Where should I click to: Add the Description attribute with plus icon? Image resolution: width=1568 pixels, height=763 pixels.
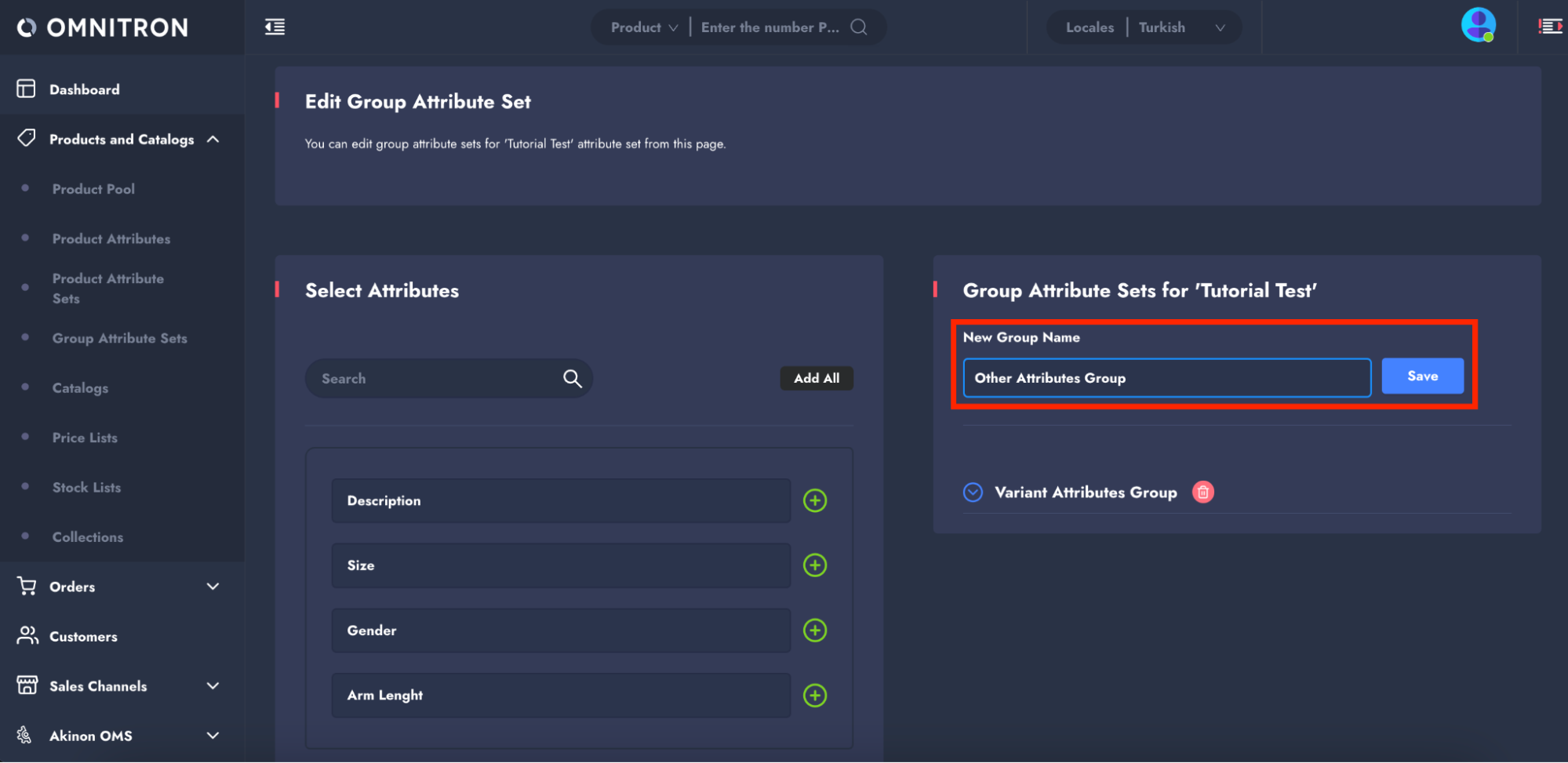(x=815, y=500)
